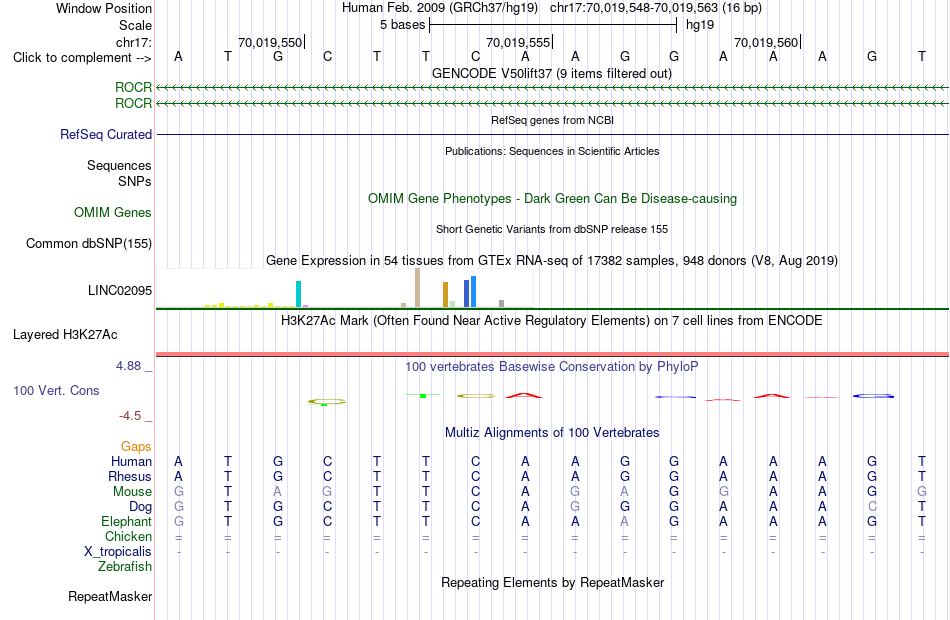Viewport: 950px width, 620px height.
Task: Click the tallest tan GTEx expression bar
Action: pyautogui.click(x=417, y=288)
